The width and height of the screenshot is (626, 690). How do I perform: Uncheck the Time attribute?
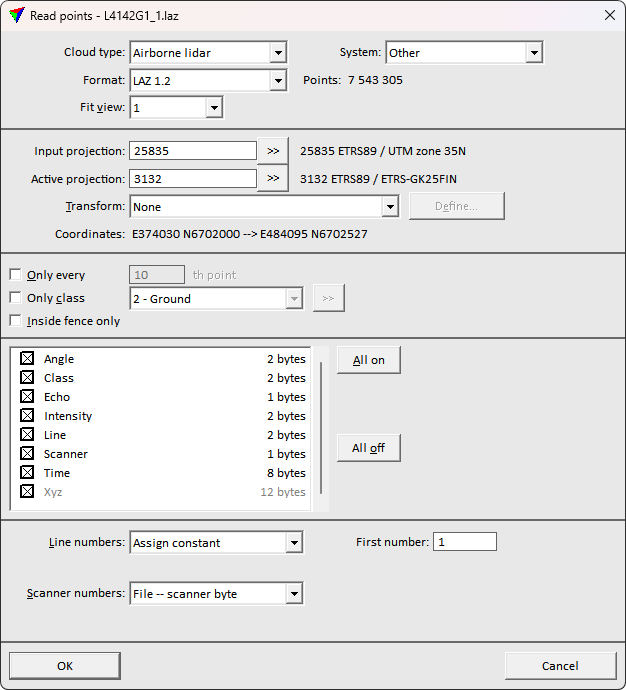tap(27, 473)
